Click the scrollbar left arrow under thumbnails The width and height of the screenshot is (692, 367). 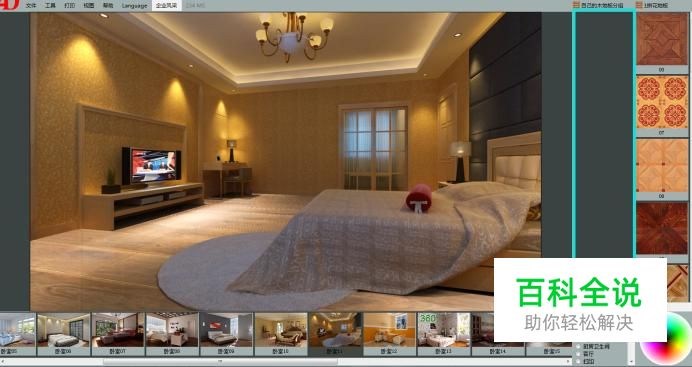[4, 362]
